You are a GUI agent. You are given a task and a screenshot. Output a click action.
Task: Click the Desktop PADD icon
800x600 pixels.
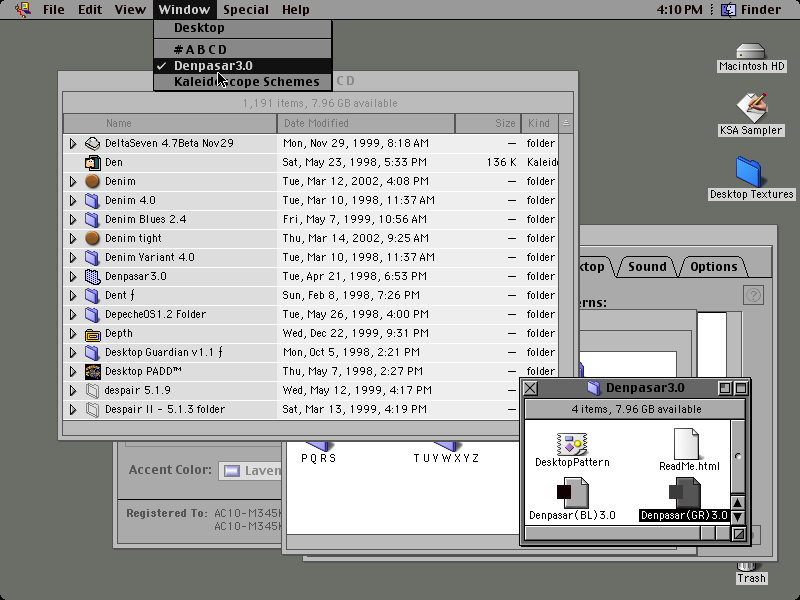click(x=92, y=371)
